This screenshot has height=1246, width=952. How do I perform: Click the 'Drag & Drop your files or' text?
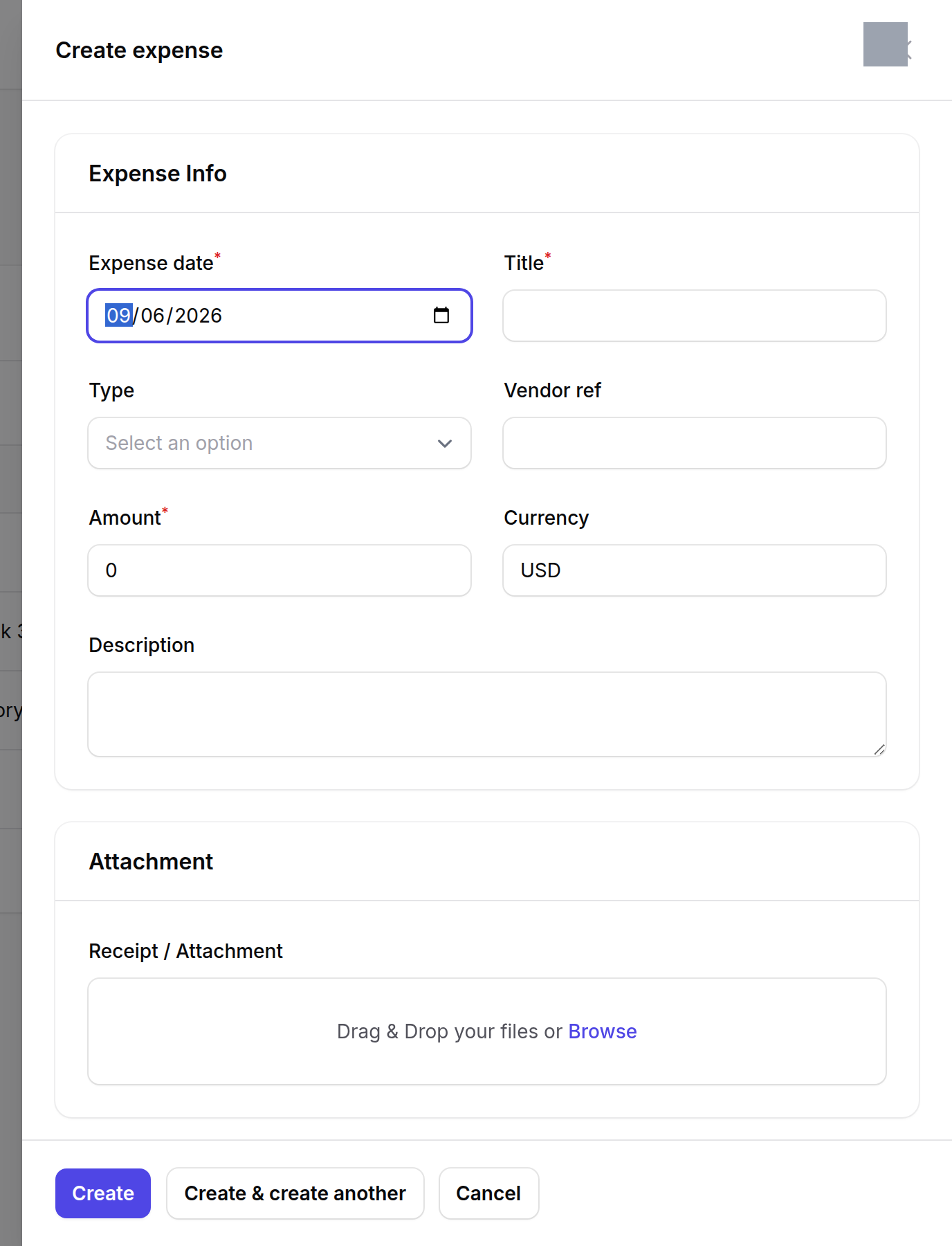[x=450, y=1031]
